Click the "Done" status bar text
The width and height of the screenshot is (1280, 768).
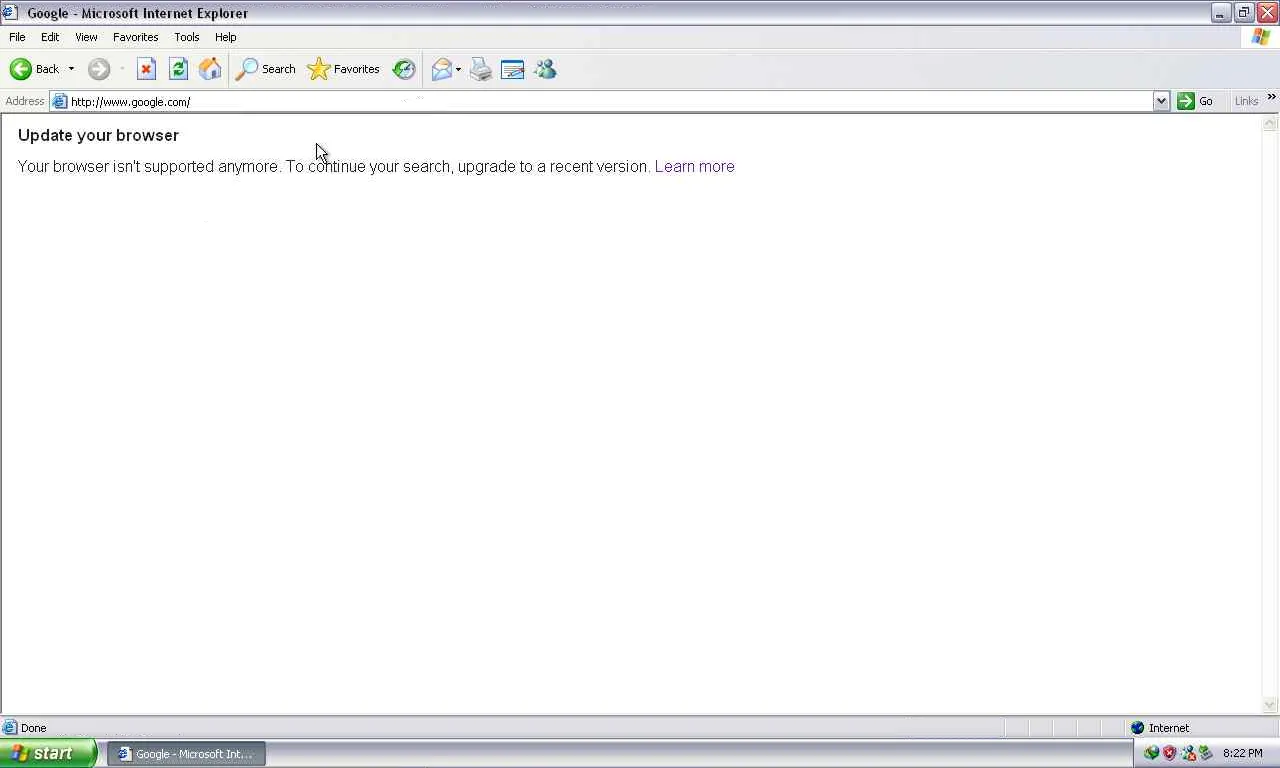34,728
